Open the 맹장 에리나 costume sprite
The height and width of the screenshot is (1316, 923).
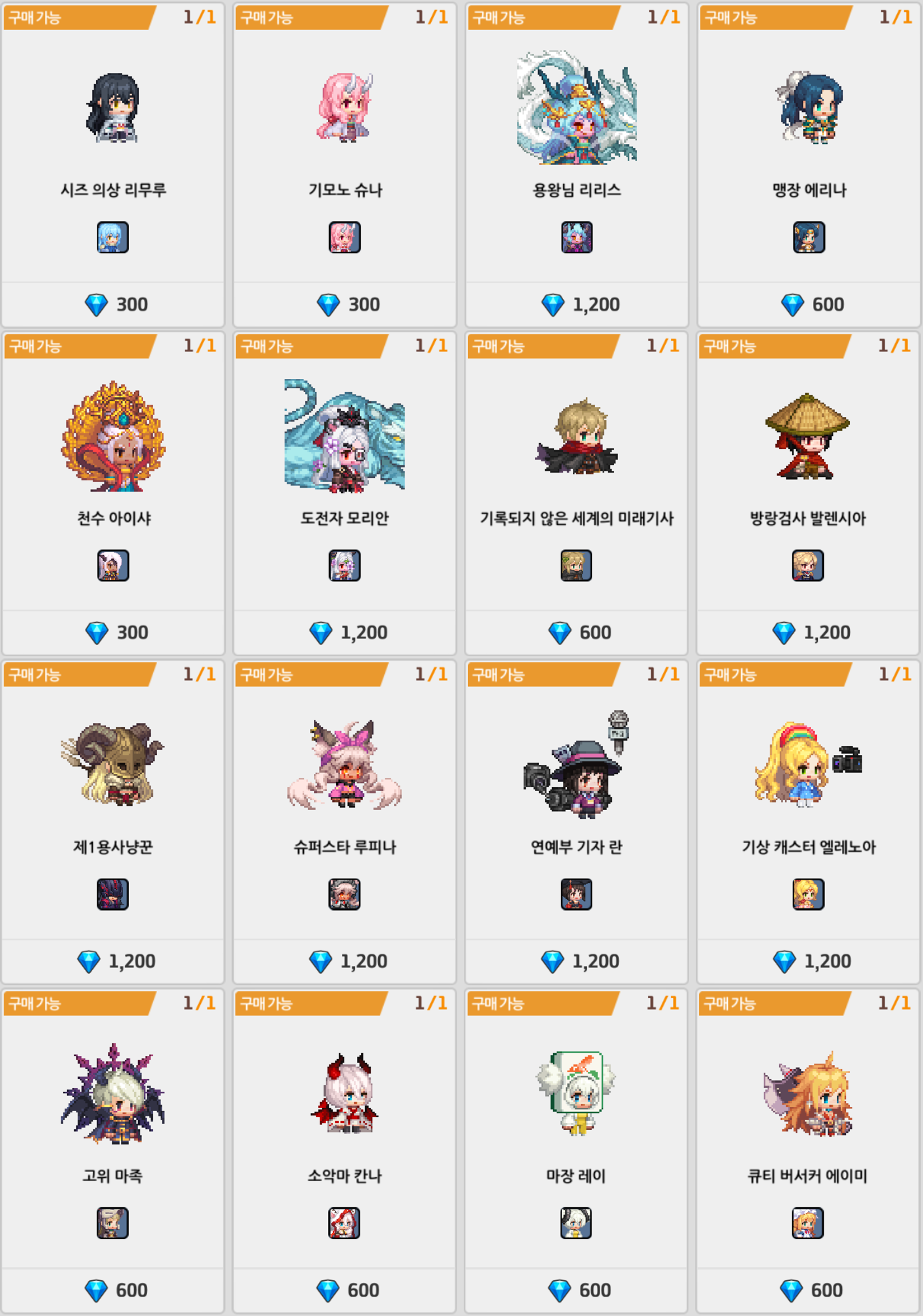coord(809,107)
